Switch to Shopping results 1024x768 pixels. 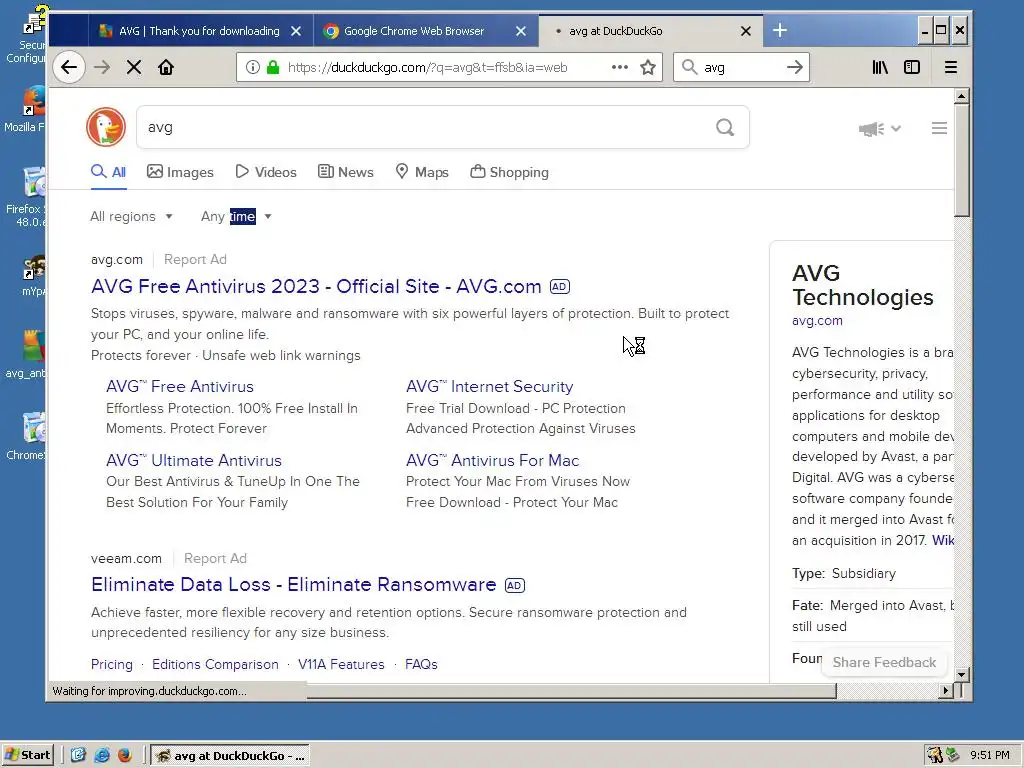click(x=509, y=172)
